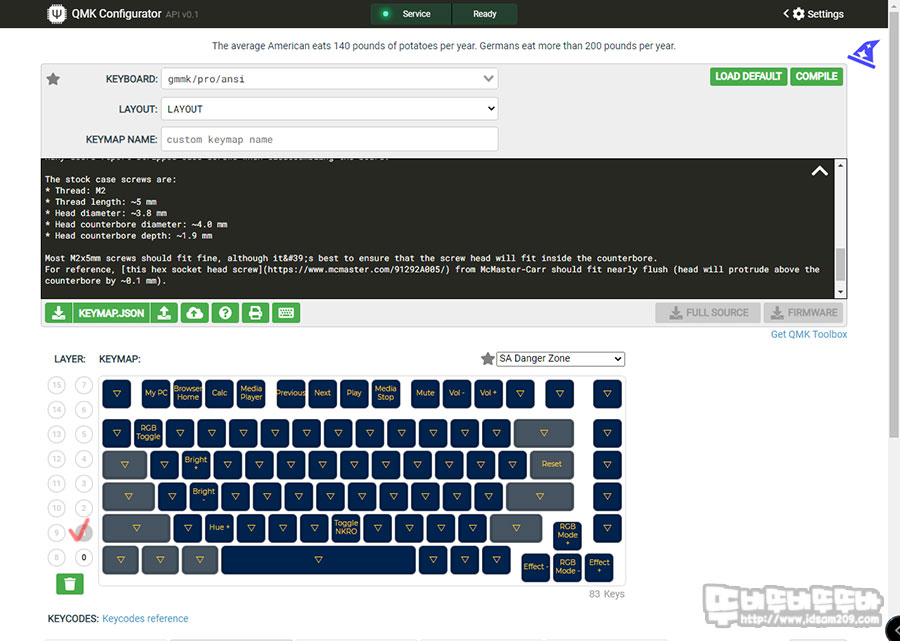
Task: Click the green trash layer button
Action: 70,584
